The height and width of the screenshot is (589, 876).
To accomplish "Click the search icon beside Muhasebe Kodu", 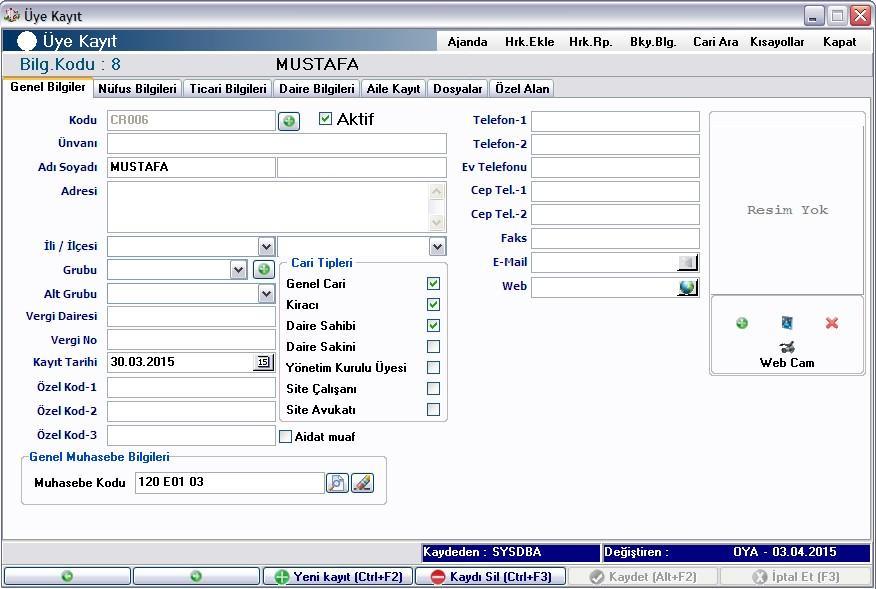I will (x=337, y=483).
